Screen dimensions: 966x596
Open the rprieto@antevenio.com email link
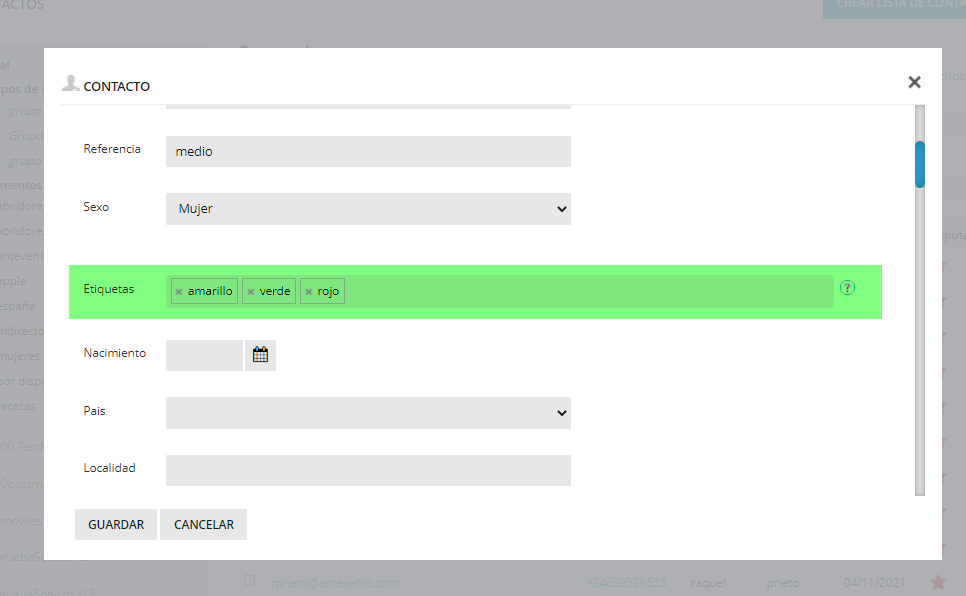point(335,582)
